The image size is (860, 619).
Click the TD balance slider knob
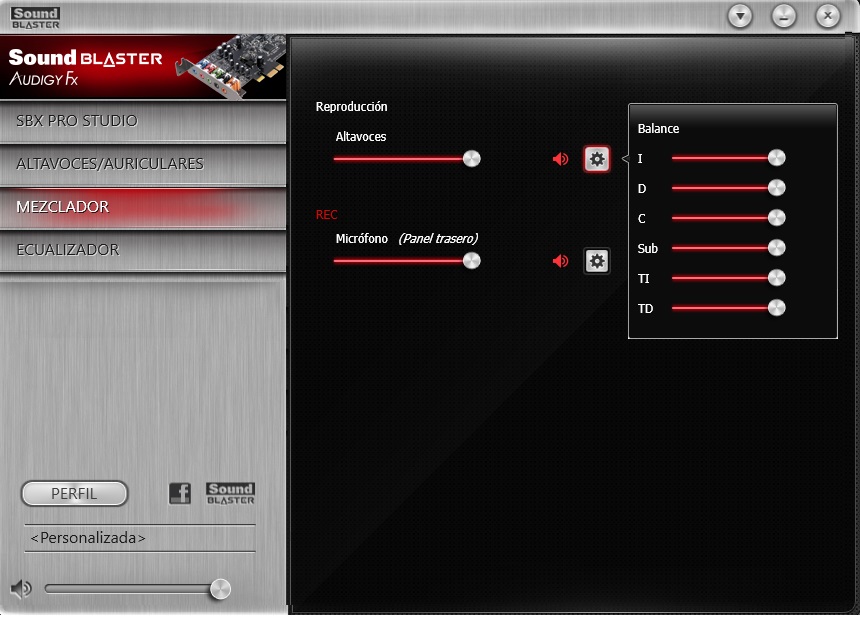point(776,308)
